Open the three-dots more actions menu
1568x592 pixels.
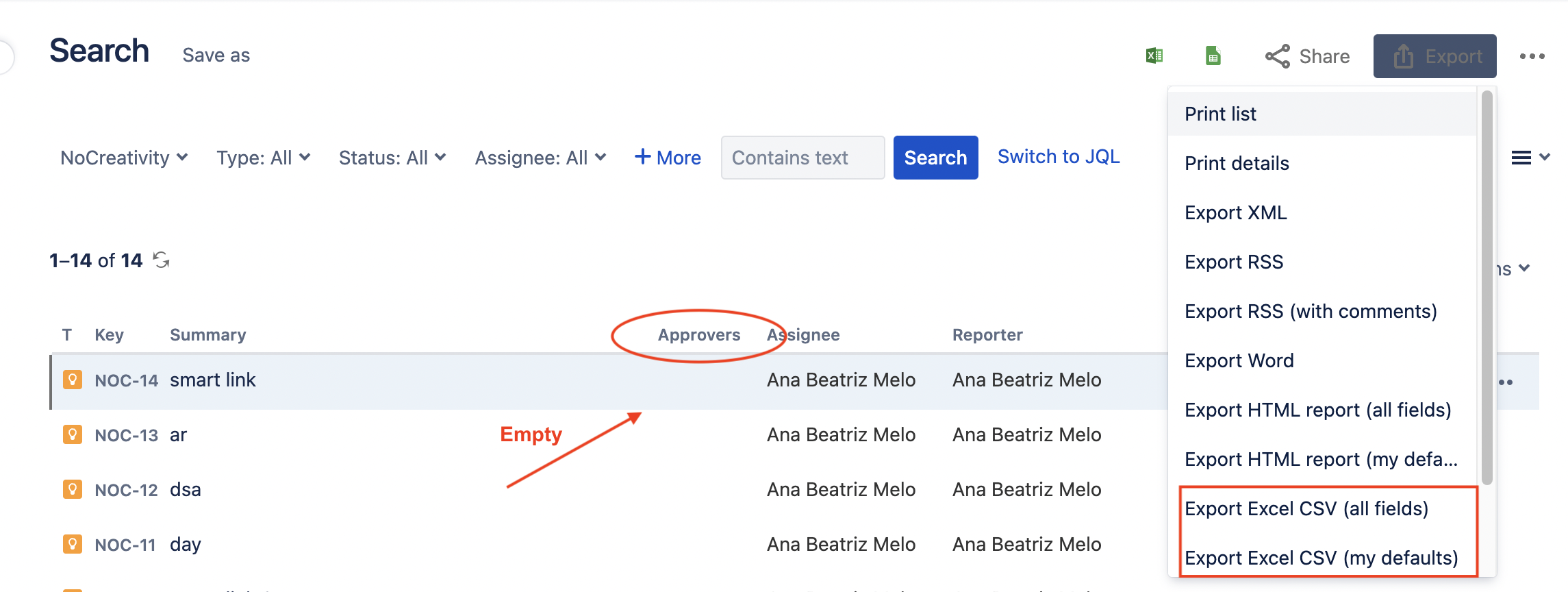(x=1532, y=56)
